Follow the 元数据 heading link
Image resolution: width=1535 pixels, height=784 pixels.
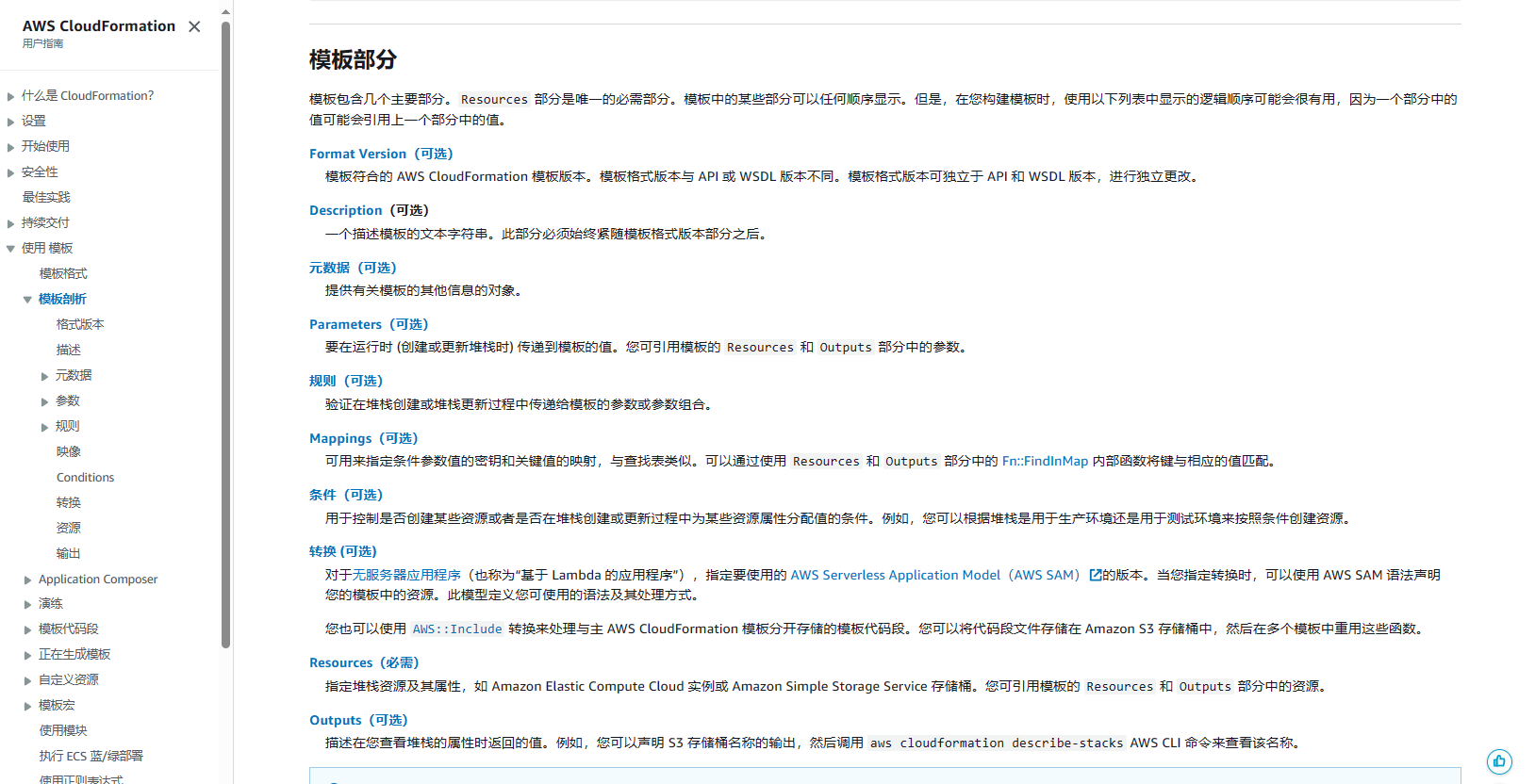[353, 268]
